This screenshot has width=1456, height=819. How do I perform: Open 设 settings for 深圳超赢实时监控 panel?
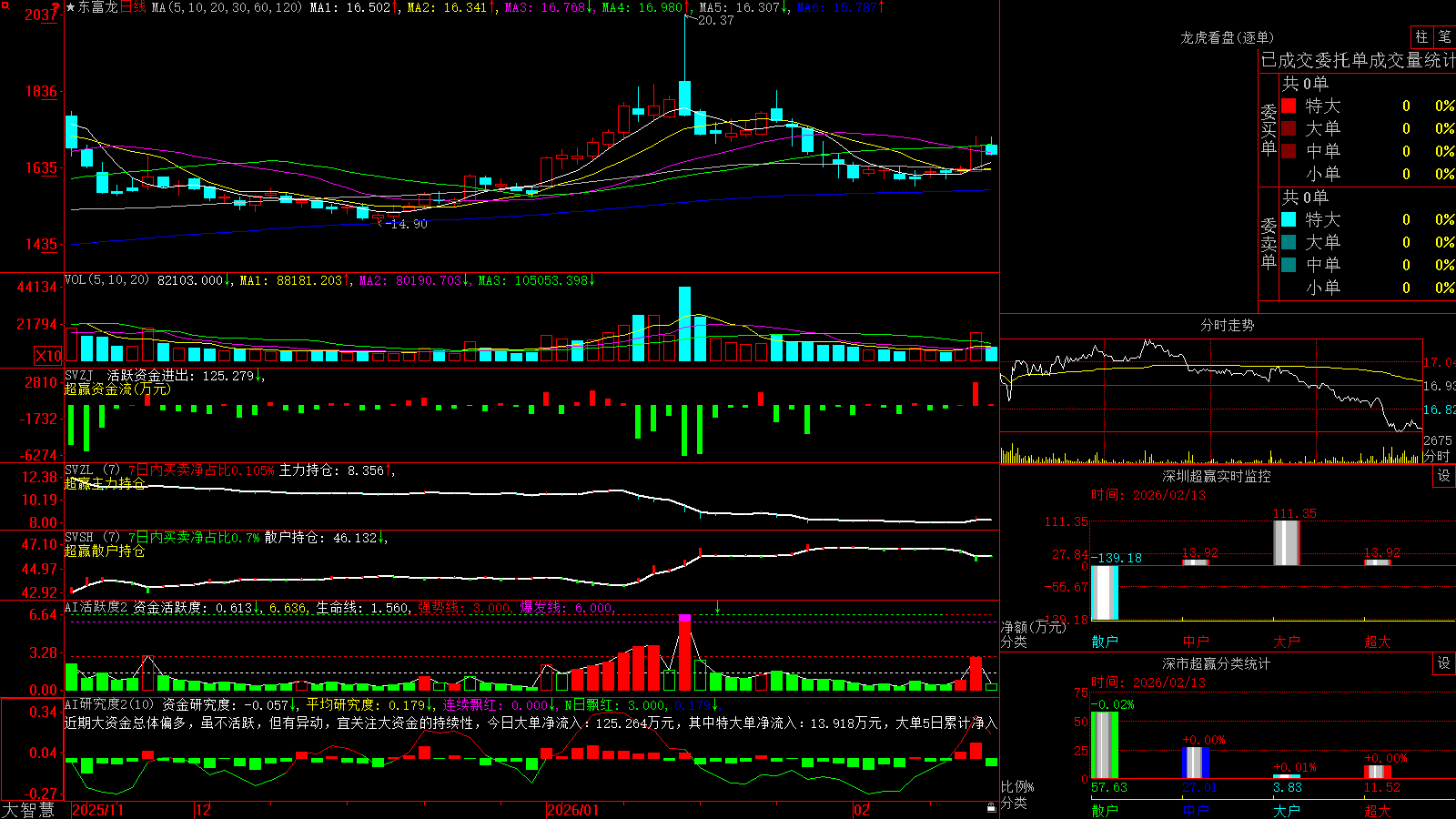1444,476
